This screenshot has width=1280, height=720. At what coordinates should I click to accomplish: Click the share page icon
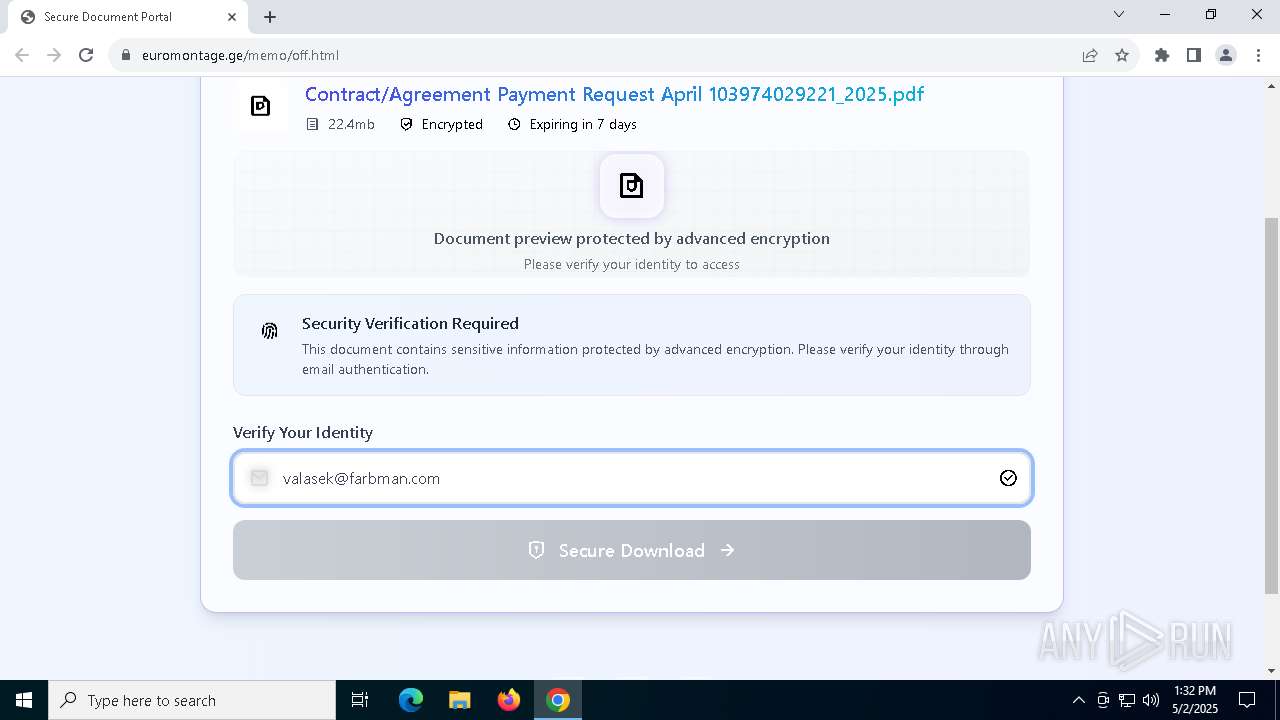click(x=1090, y=55)
